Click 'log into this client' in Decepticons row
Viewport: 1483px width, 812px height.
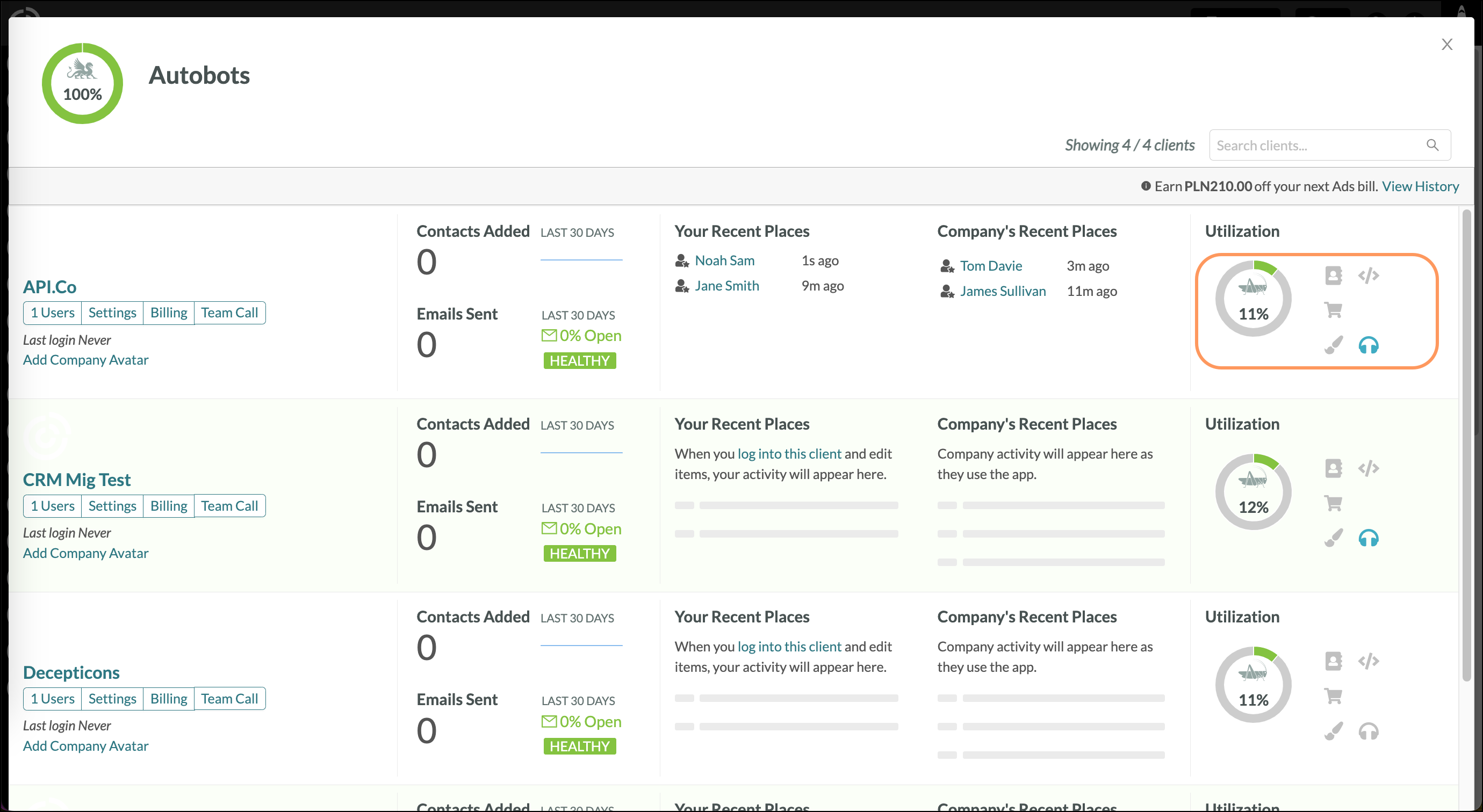click(x=789, y=646)
